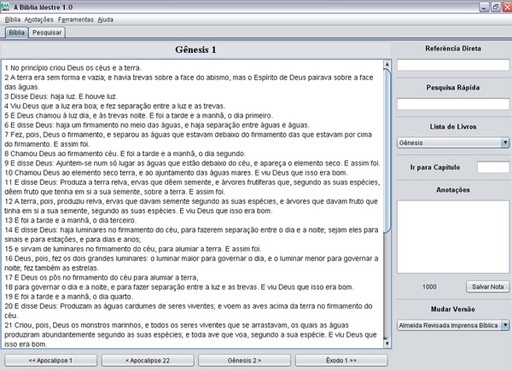
Task: Click the Salvar Nota button
Action: [488, 287]
